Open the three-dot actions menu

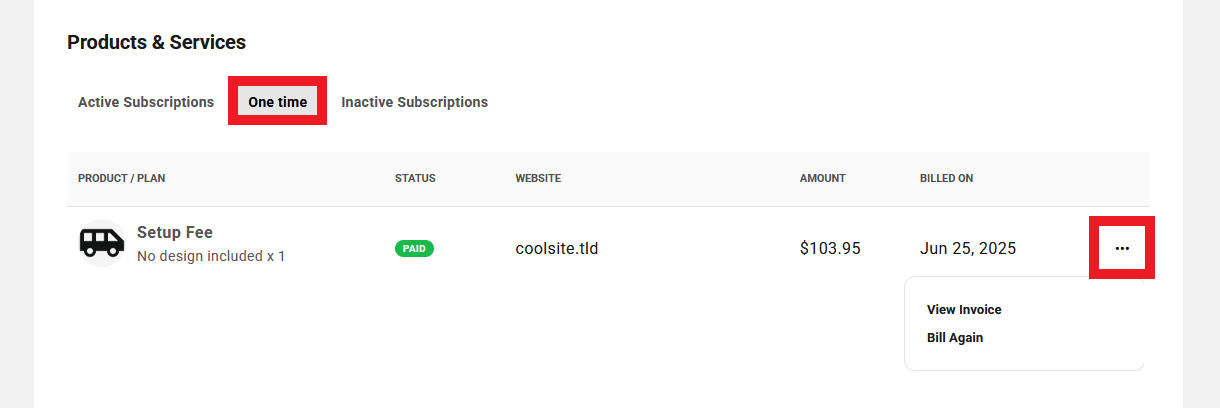tap(1122, 248)
